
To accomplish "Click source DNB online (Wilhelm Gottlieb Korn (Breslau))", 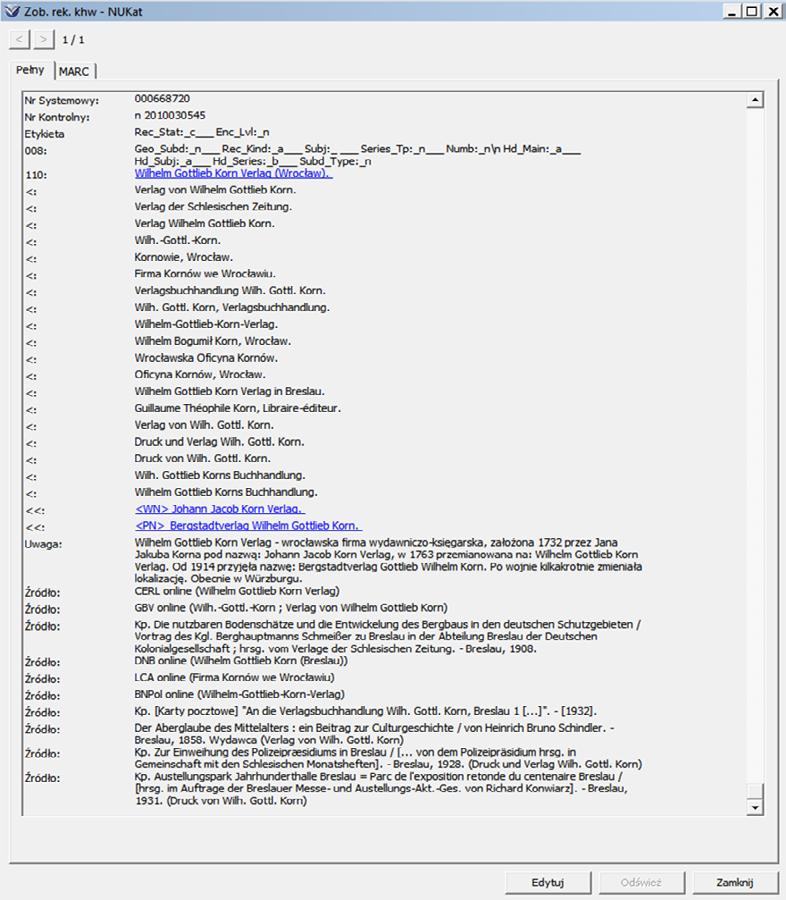I will [x=241, y=660].
